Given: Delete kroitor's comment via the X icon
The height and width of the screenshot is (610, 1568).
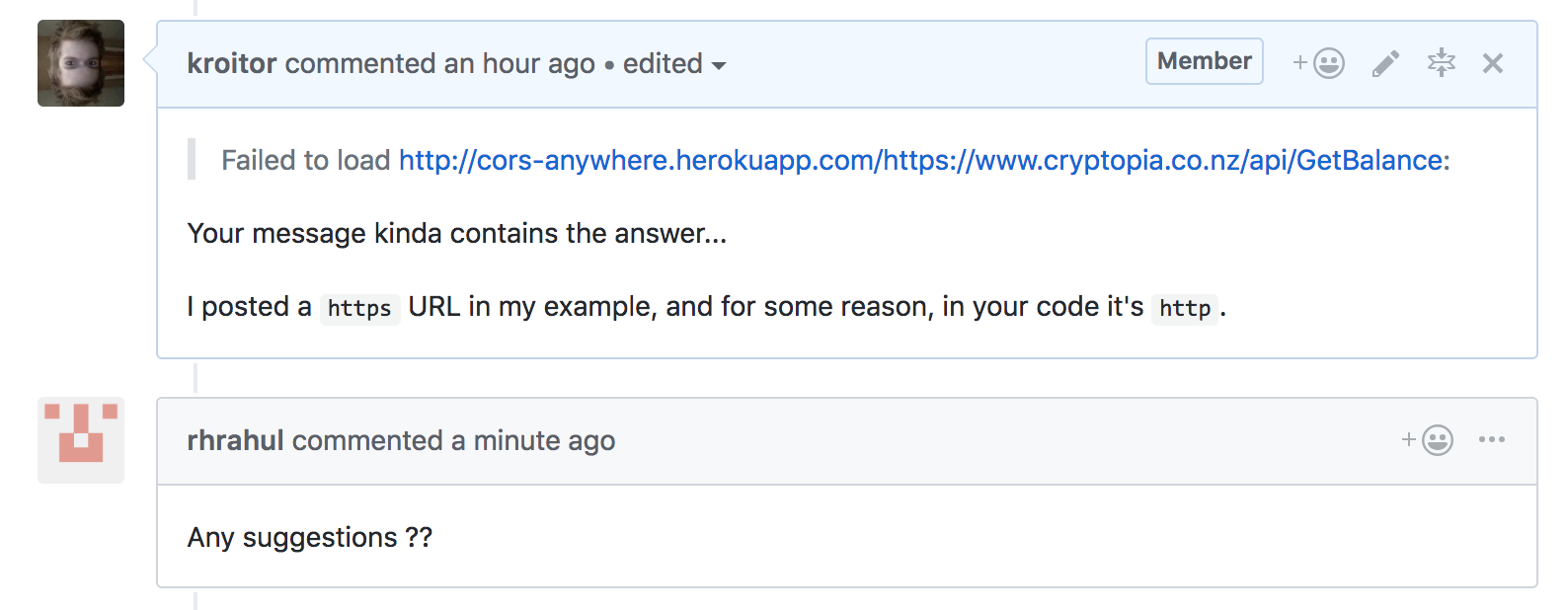Looking at the screenshot, I should pos(1492,62).
